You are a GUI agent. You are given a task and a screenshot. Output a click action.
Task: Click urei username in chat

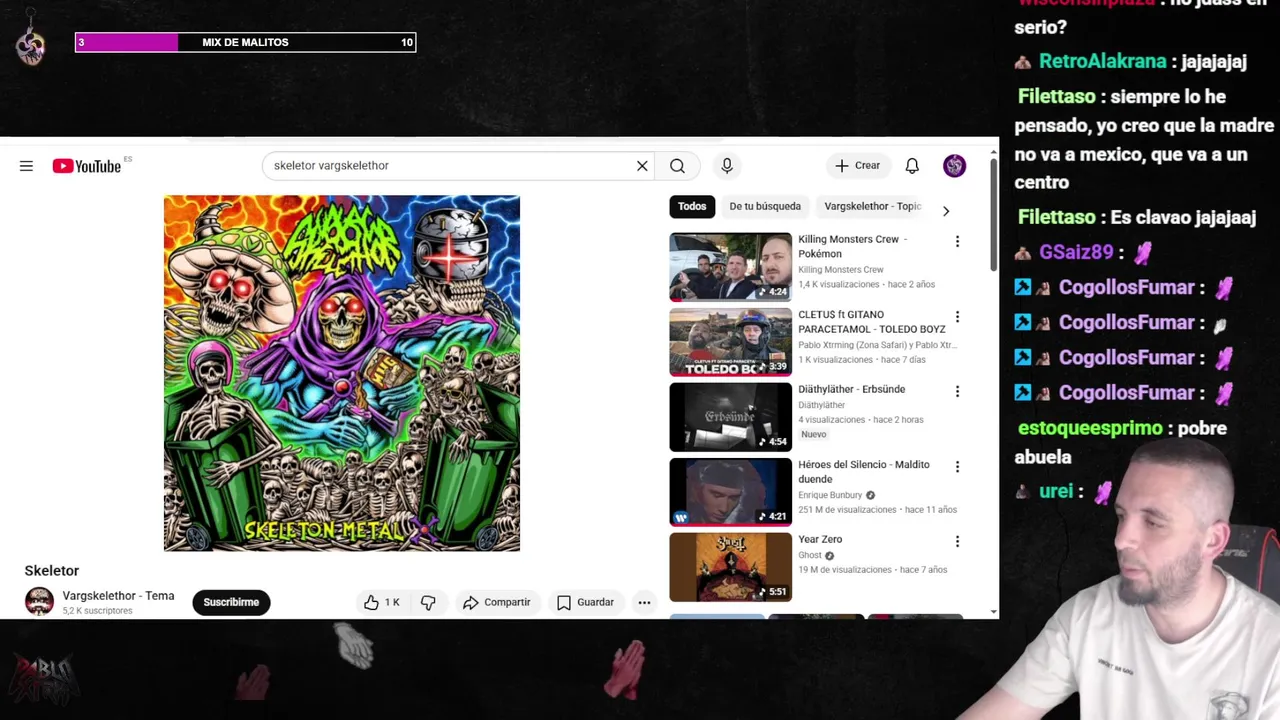click(1056, 491)
